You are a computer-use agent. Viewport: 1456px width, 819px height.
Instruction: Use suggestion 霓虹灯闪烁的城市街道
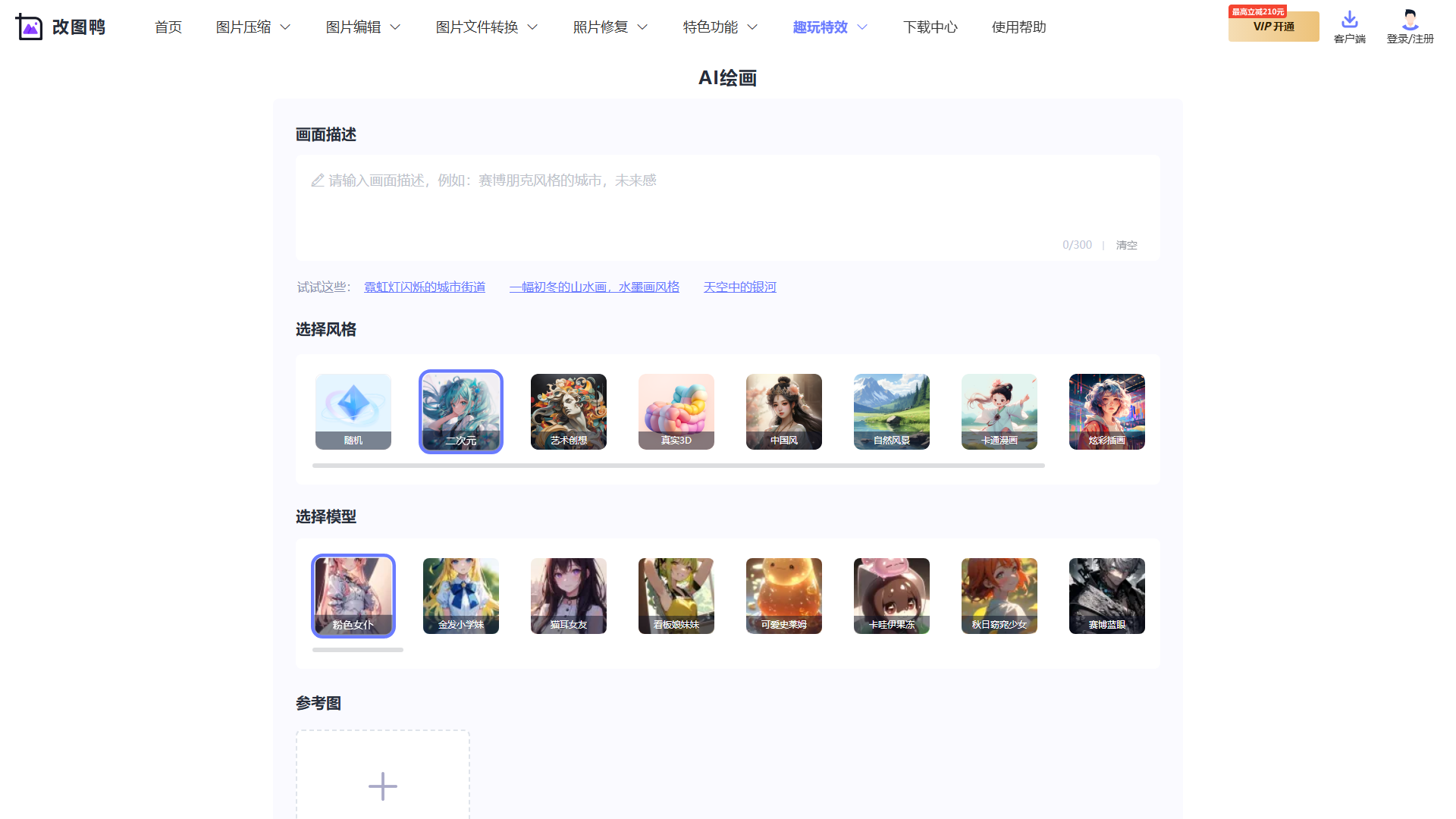coord(425,287)
